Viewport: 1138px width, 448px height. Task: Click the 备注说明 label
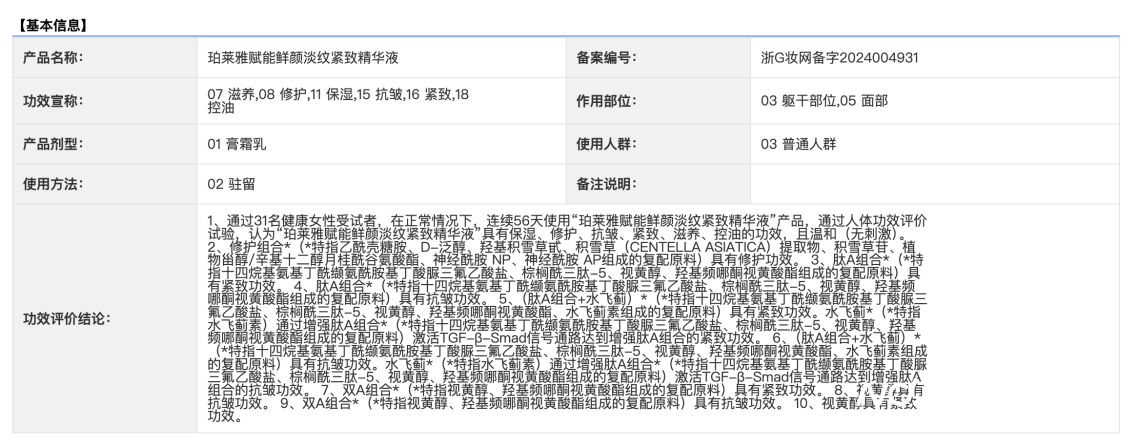click(607, 184)
